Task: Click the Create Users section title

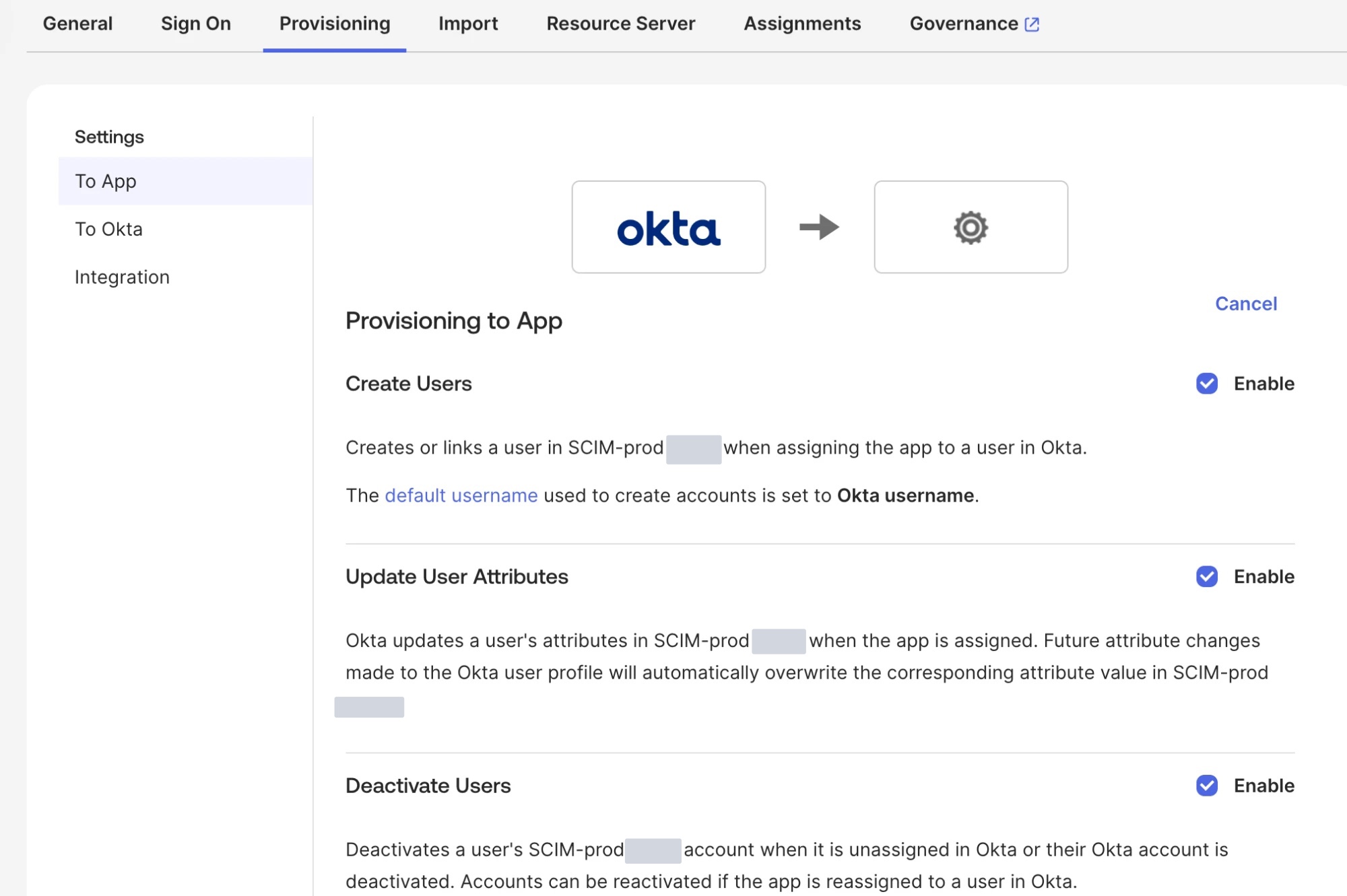Action: tap(408, 384)
